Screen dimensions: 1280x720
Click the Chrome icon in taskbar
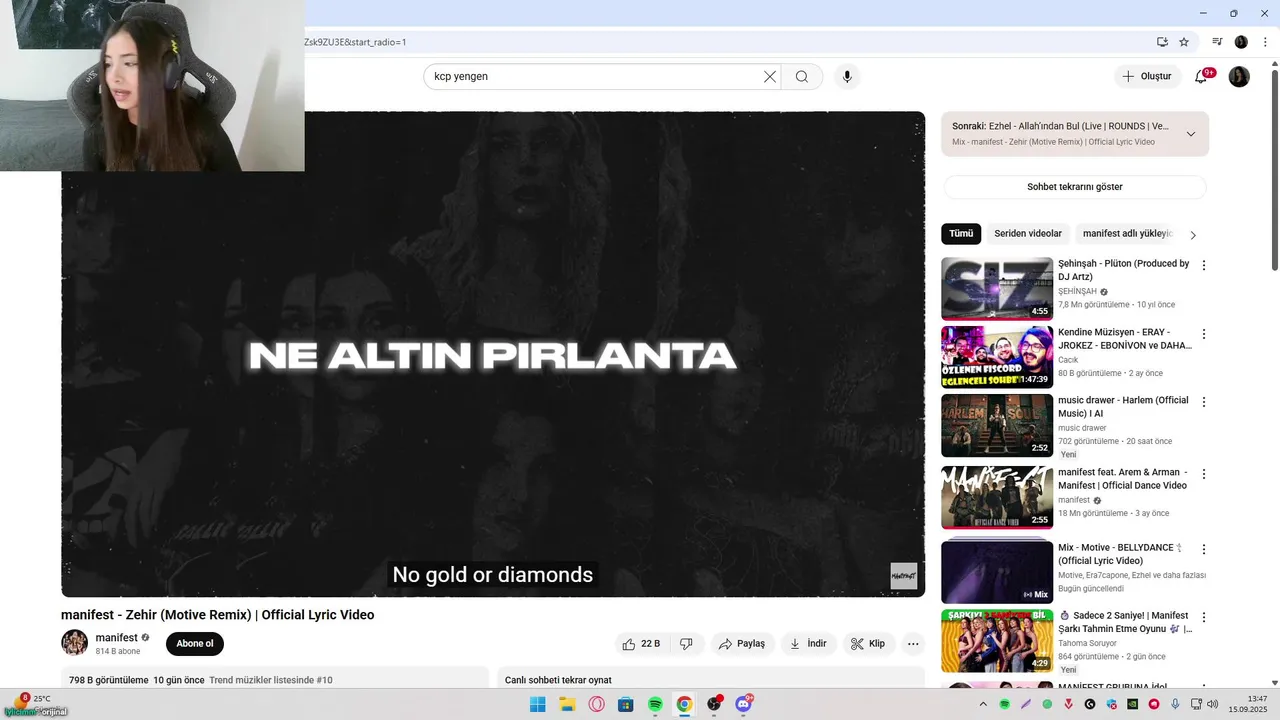pyautogui.click(x=684, y=704)
